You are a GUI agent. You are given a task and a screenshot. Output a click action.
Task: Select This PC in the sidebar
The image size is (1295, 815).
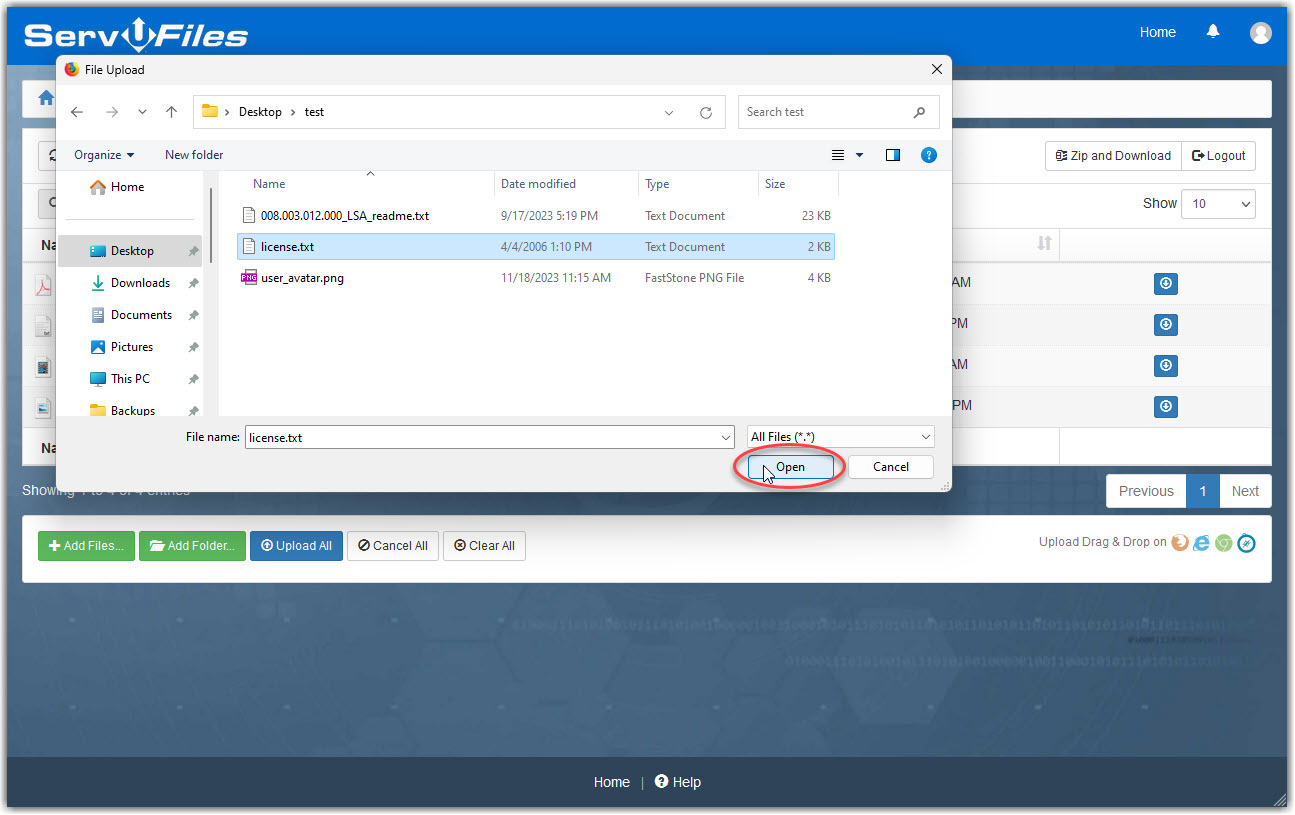coord(130,379)
